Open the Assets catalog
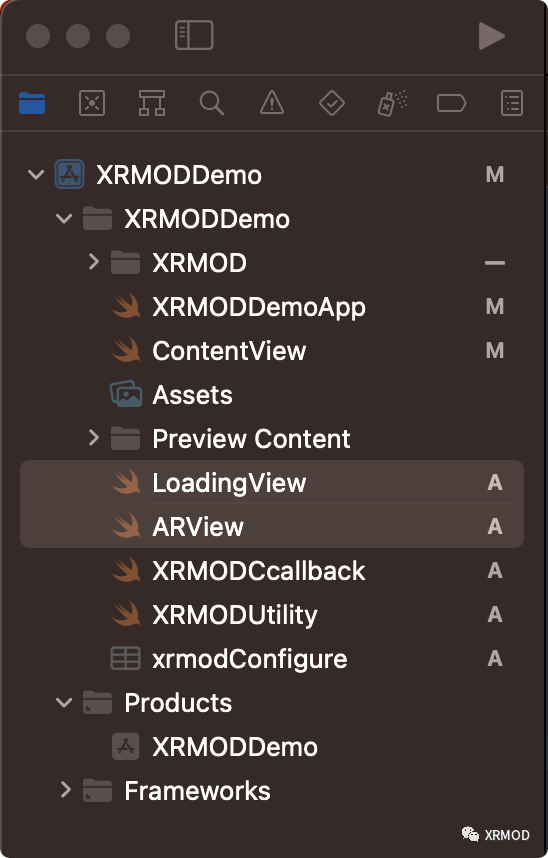The image size is (548, 858). point(192,395)
